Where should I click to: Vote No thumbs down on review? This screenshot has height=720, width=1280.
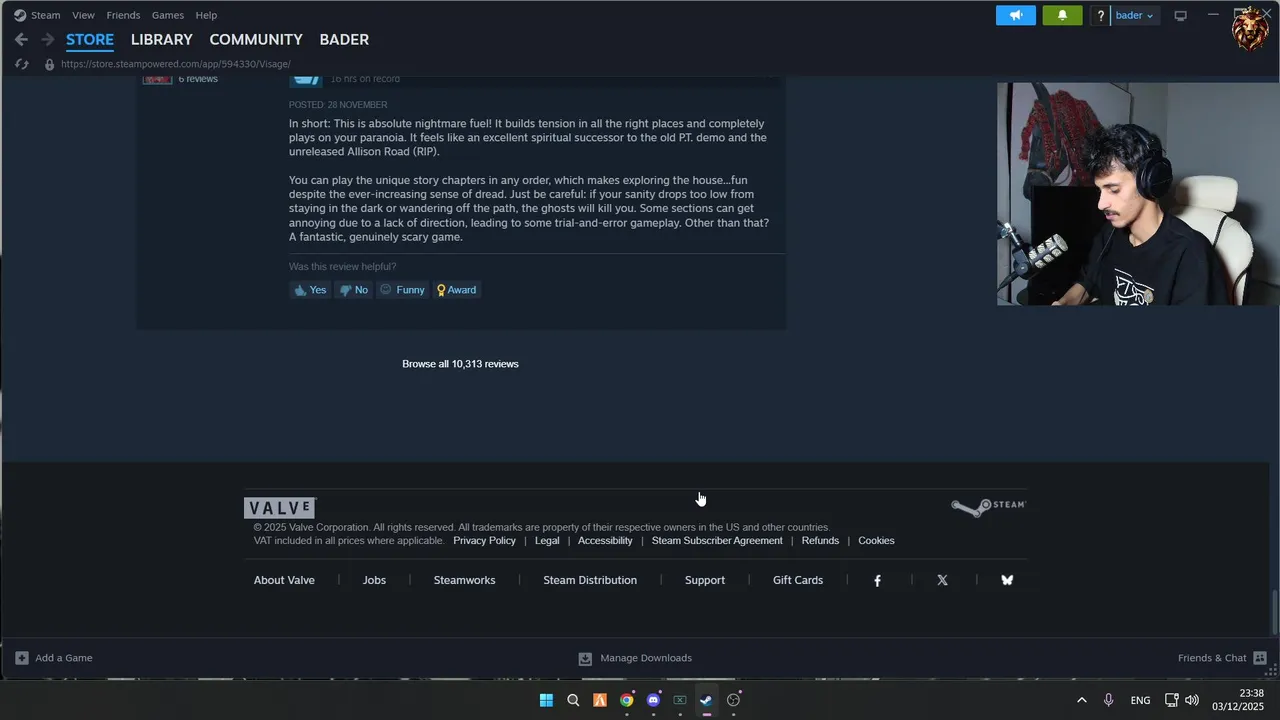353,290
